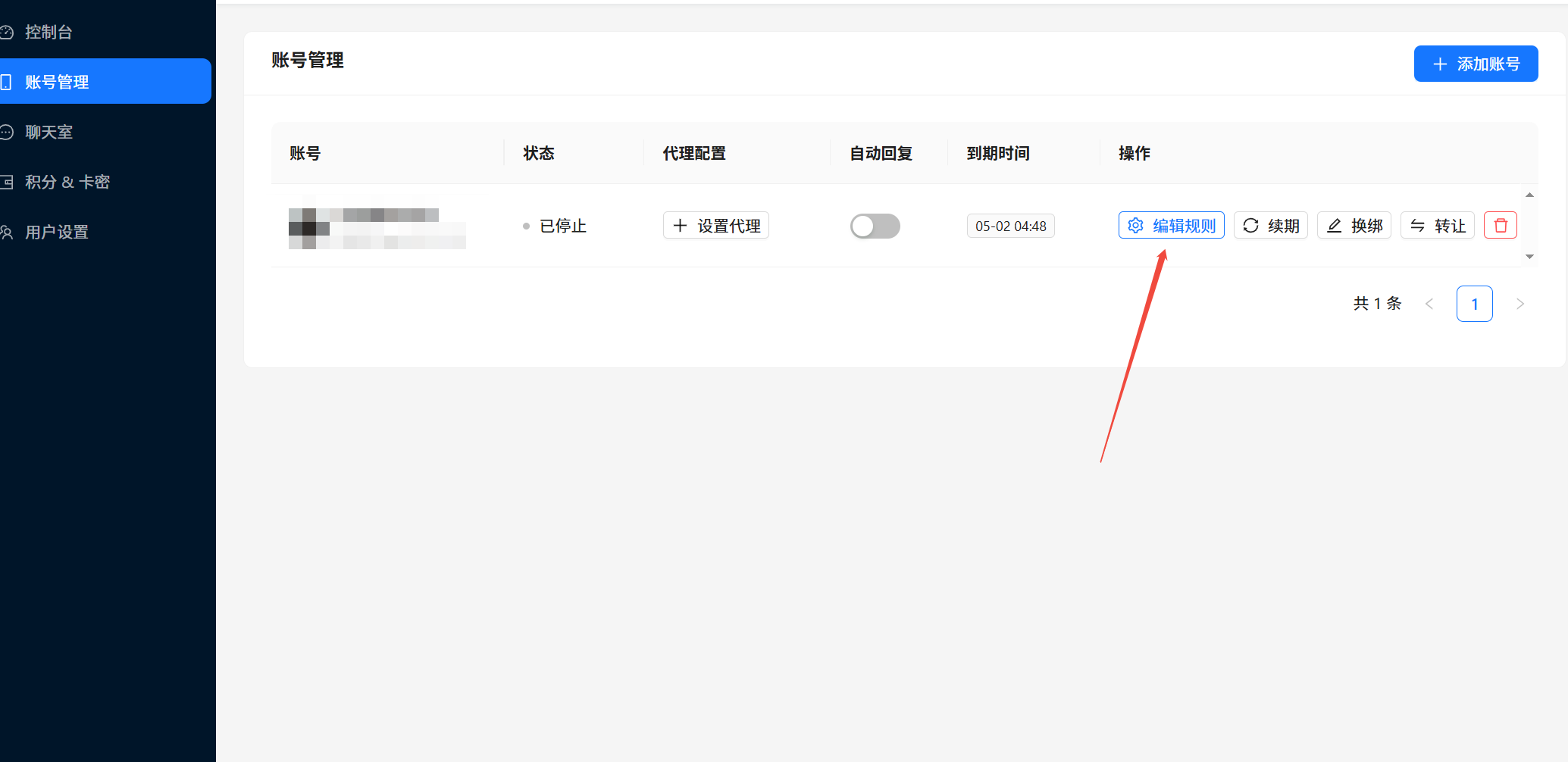Select 账号管理 in the sidebar
This screenshot has height=762, width=1568.
click(x=57, y=82)
